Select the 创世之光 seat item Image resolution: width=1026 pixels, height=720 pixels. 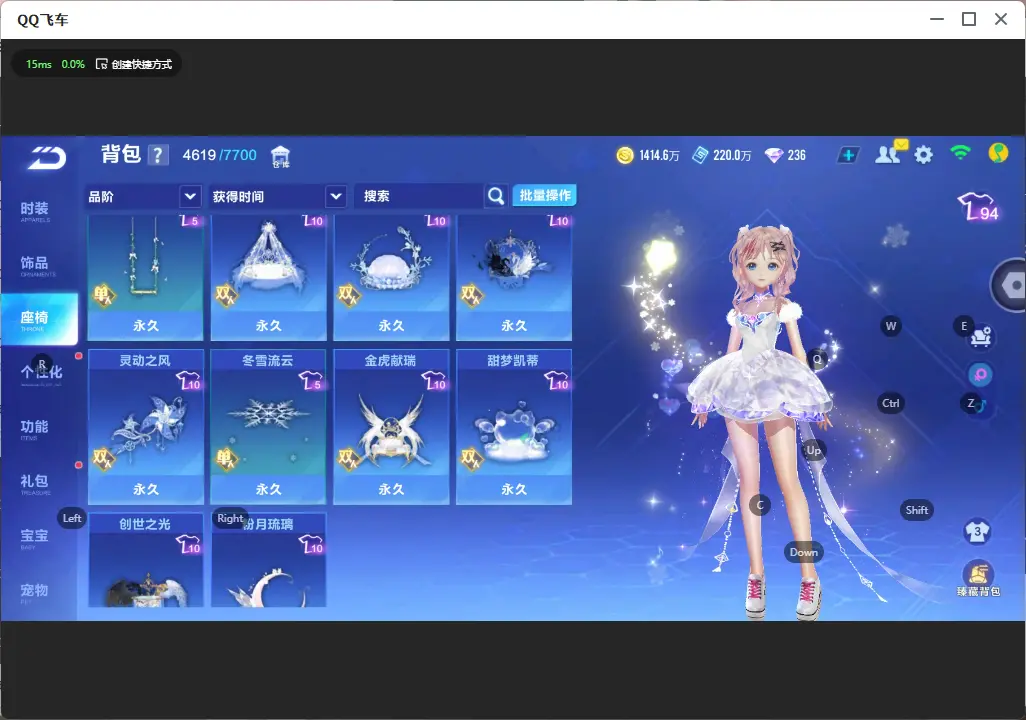pos(145,560)
